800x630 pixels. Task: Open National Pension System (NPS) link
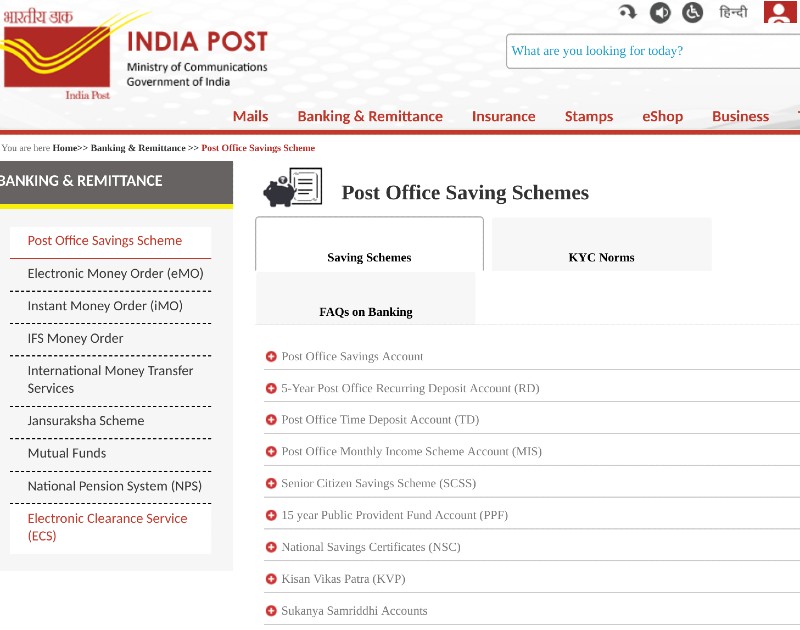115,486
